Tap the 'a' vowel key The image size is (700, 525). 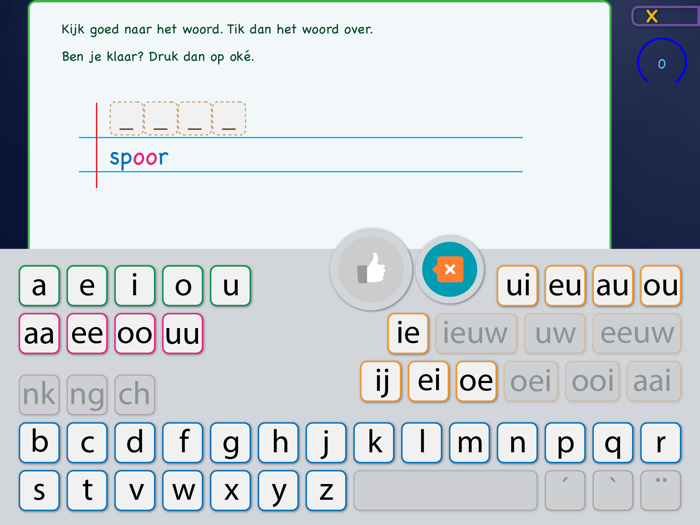pos(39,286)
